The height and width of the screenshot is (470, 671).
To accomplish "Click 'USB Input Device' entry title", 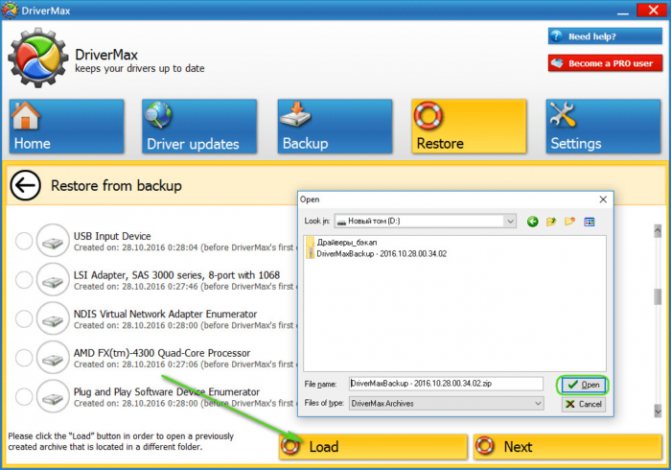I will tap(112, 236).
